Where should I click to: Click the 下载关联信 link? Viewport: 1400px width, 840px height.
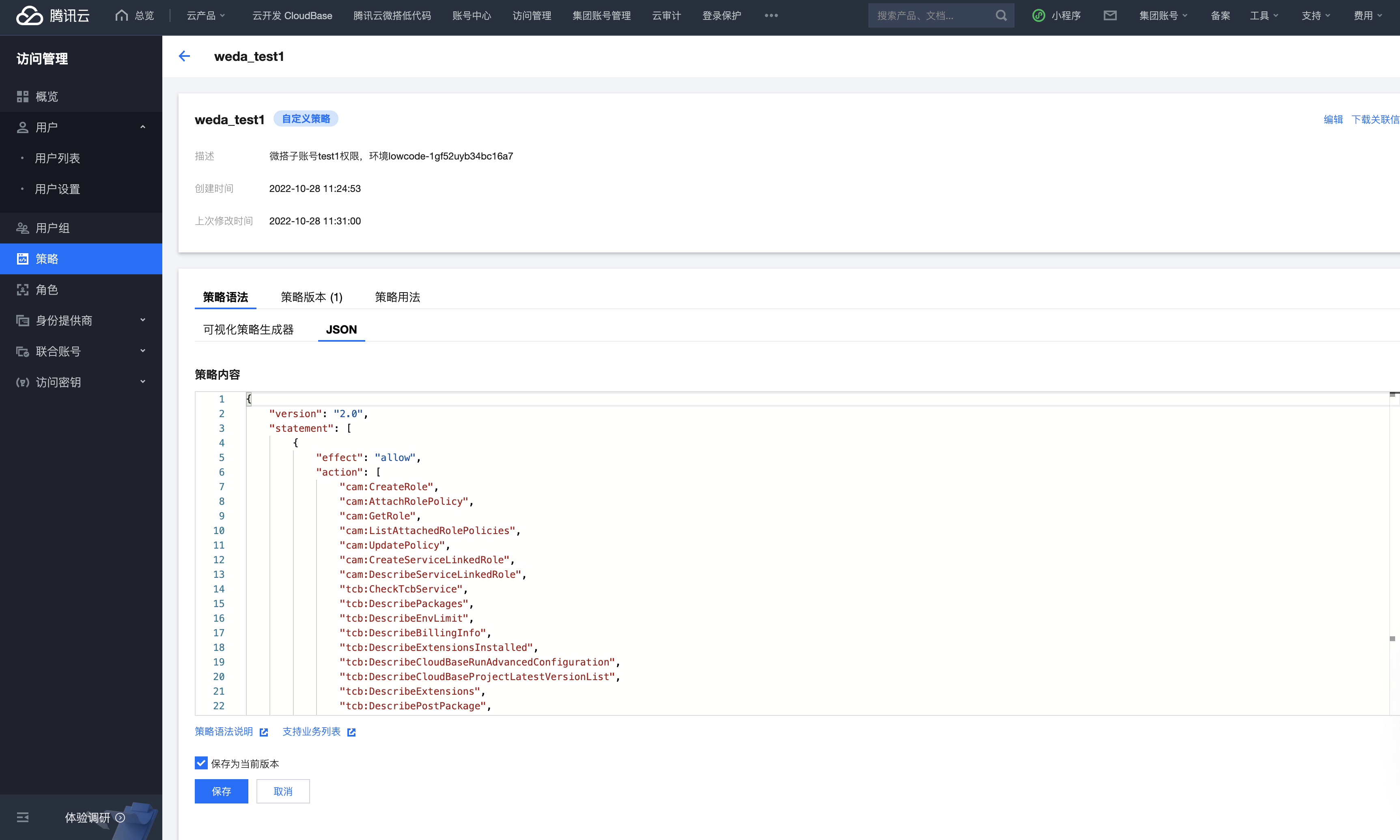point(1375,119)
